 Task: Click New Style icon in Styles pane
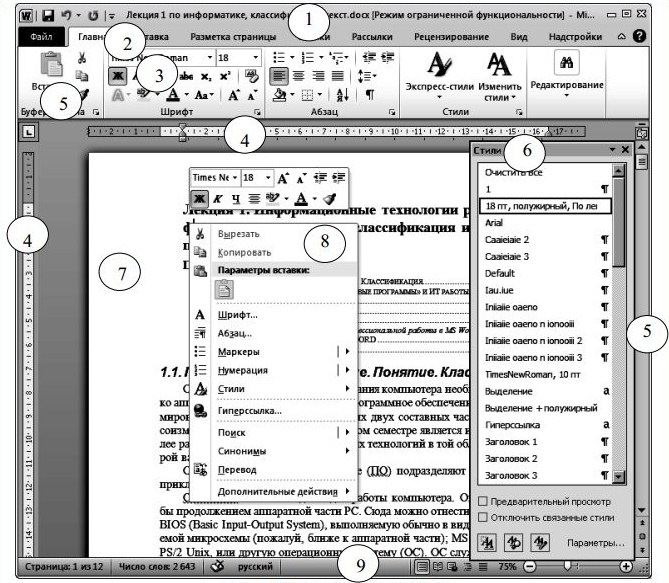487,542
